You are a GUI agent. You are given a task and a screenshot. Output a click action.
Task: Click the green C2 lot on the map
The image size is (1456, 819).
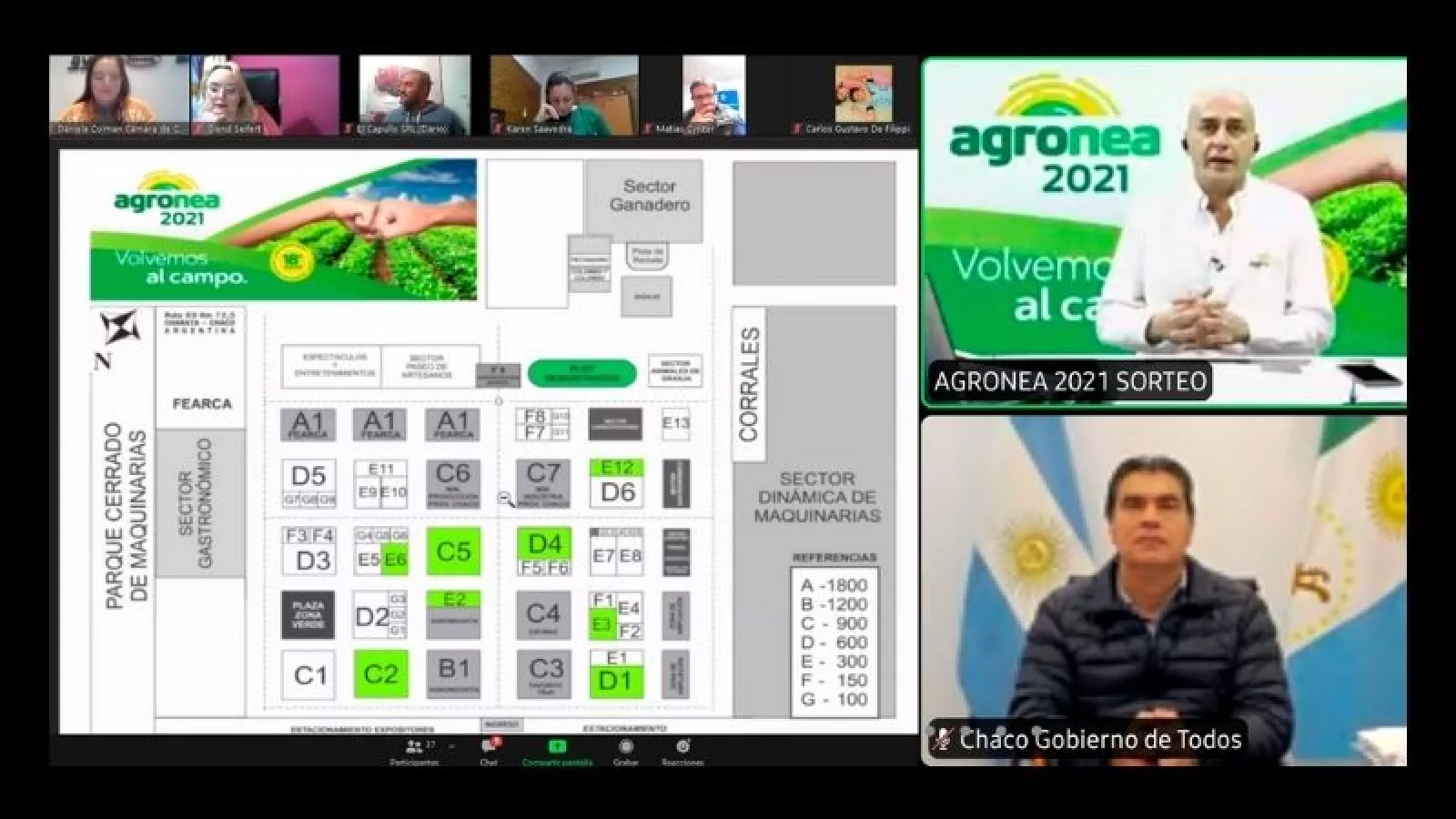click(380, 674)
